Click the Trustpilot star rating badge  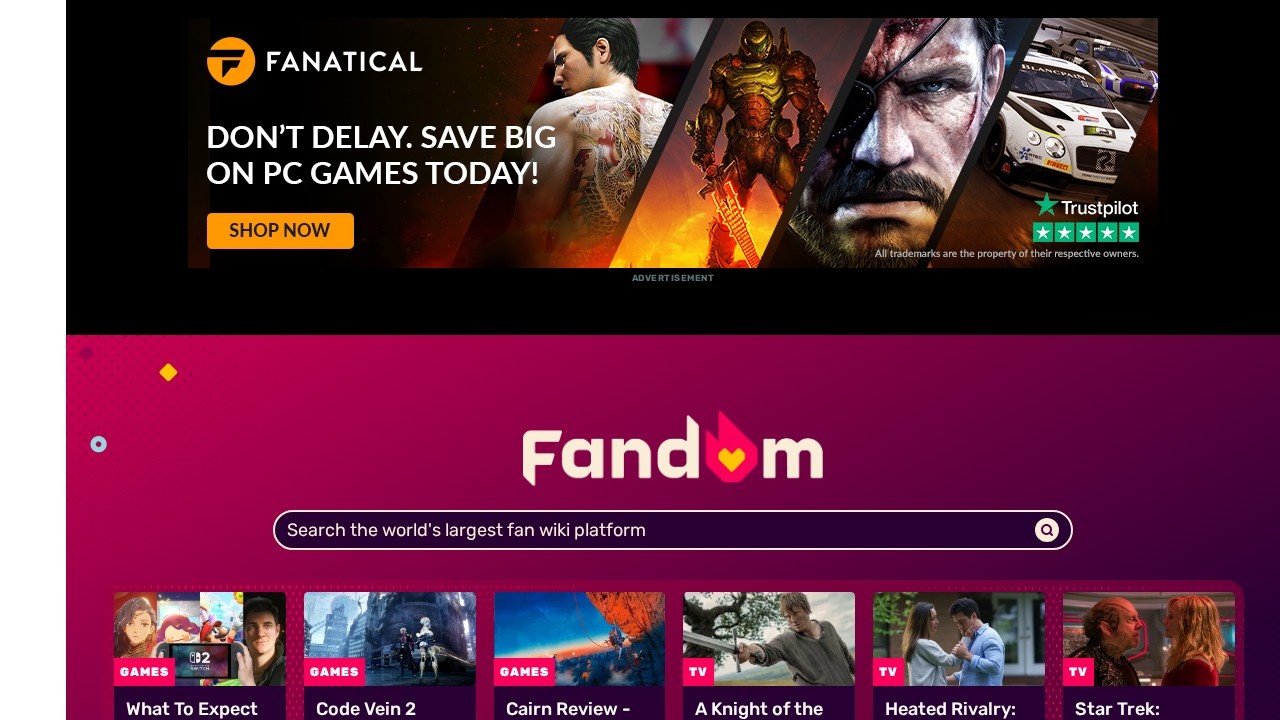[x=1085, y=219]
